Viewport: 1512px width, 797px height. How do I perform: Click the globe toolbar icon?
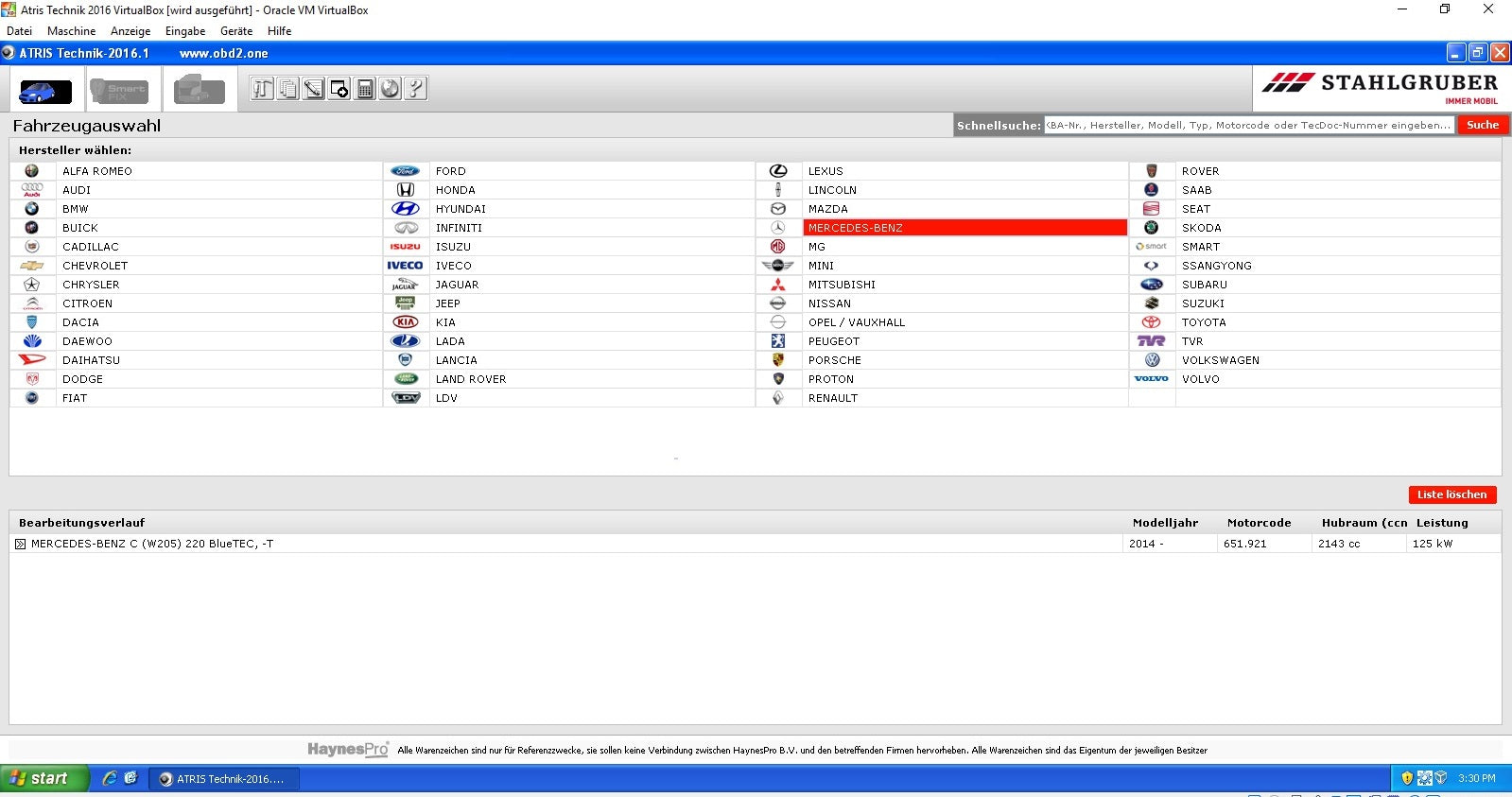390,89
